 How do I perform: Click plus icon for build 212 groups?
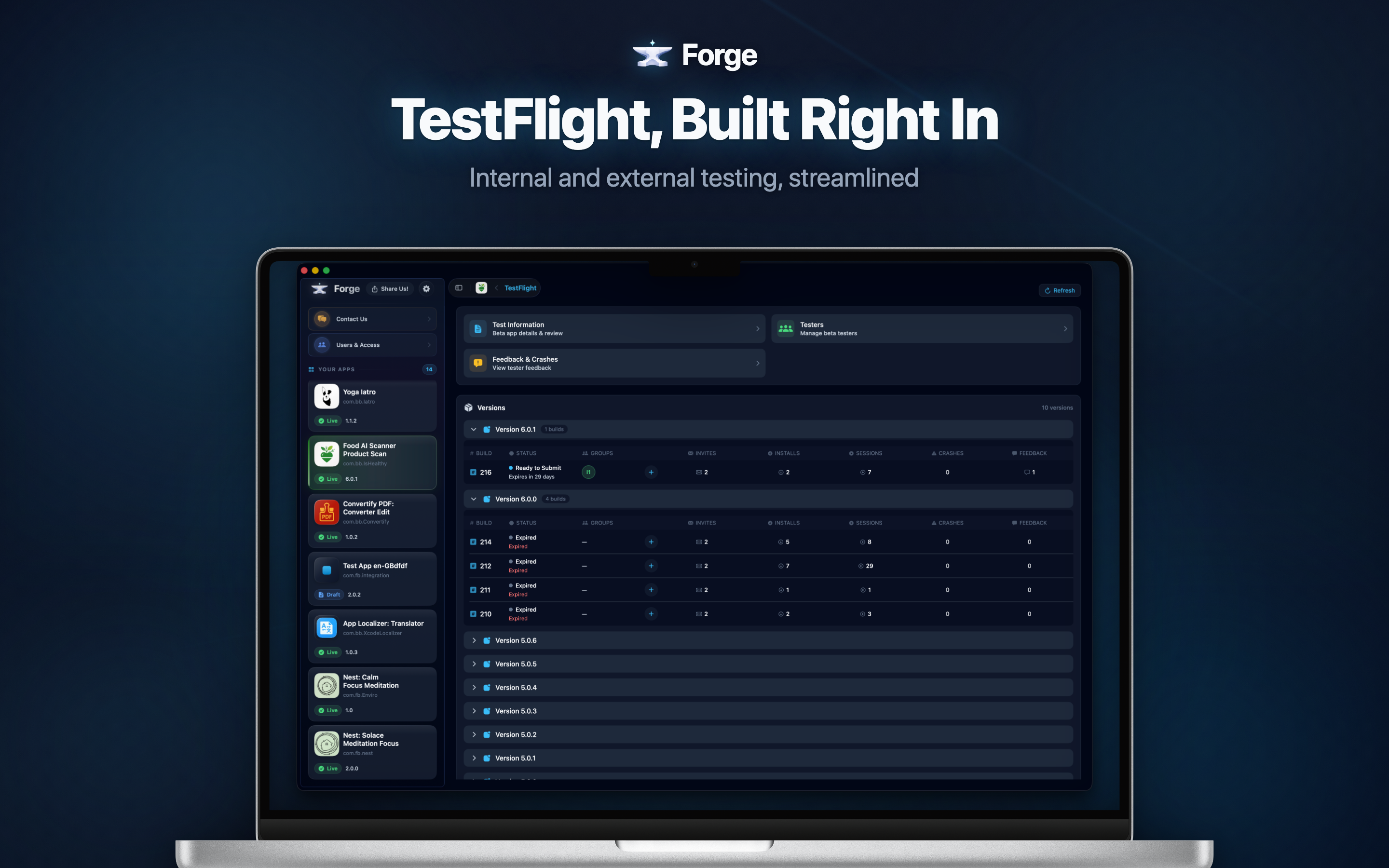coord(651,566)
